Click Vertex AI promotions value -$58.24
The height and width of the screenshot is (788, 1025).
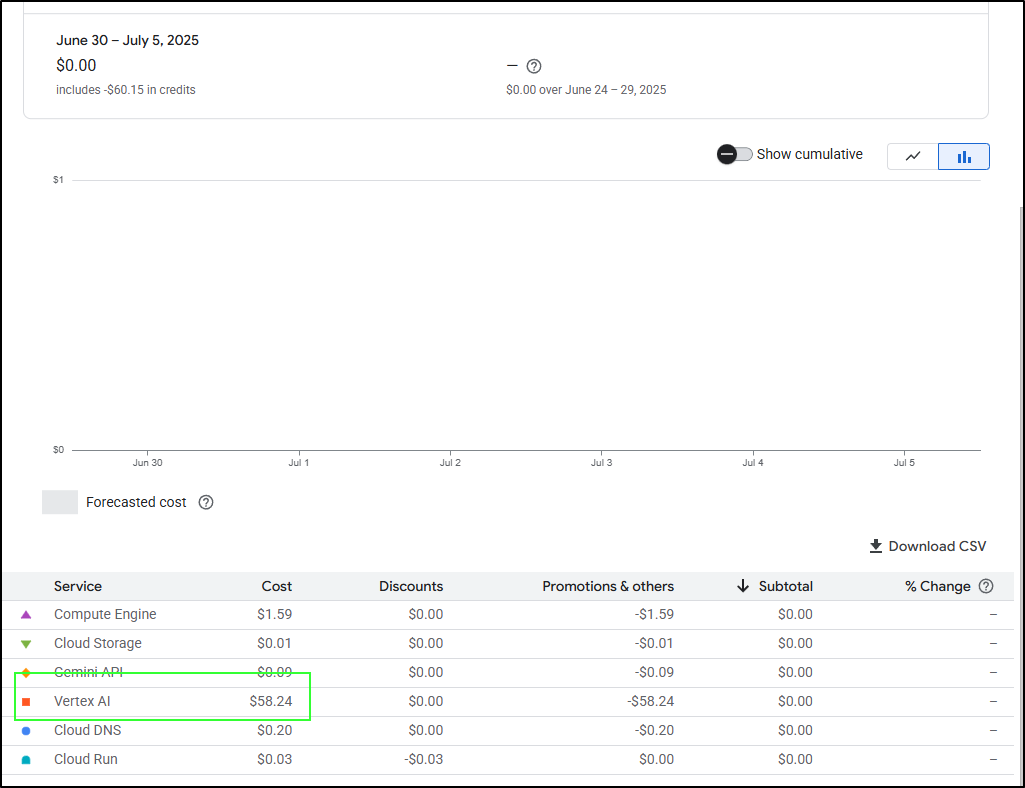click(650, 701)
